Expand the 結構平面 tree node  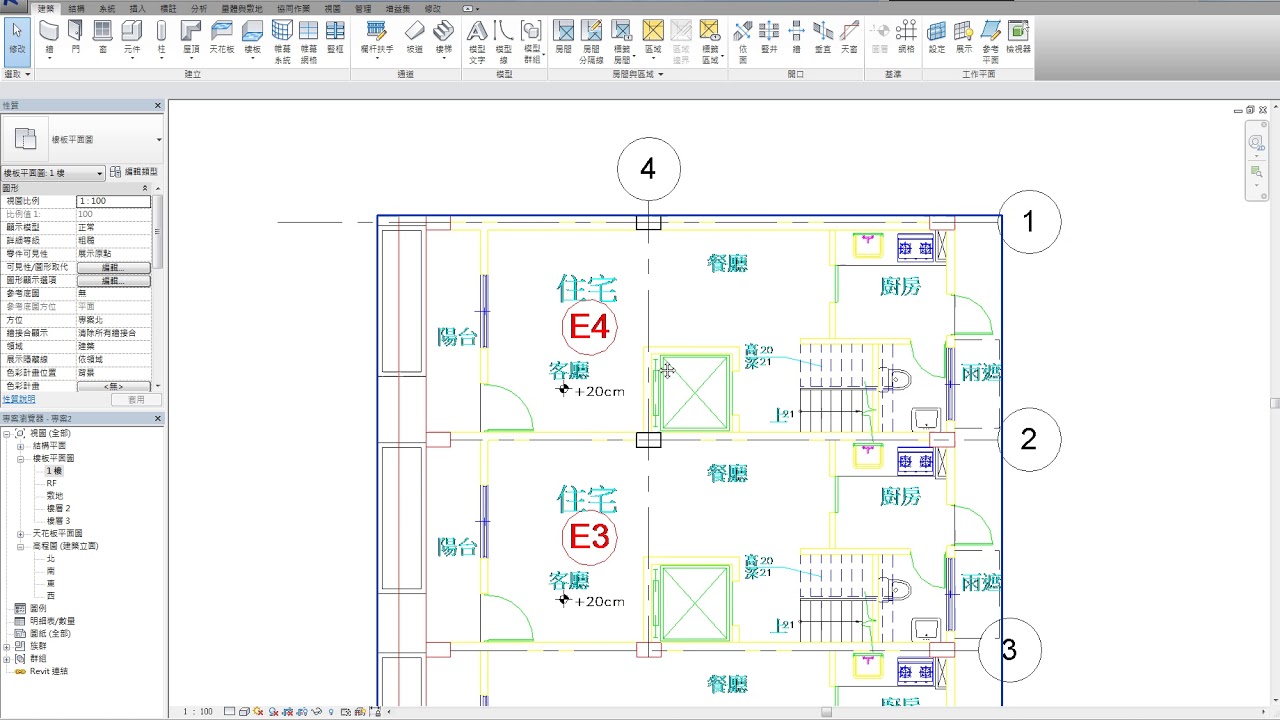pos(21,446)
